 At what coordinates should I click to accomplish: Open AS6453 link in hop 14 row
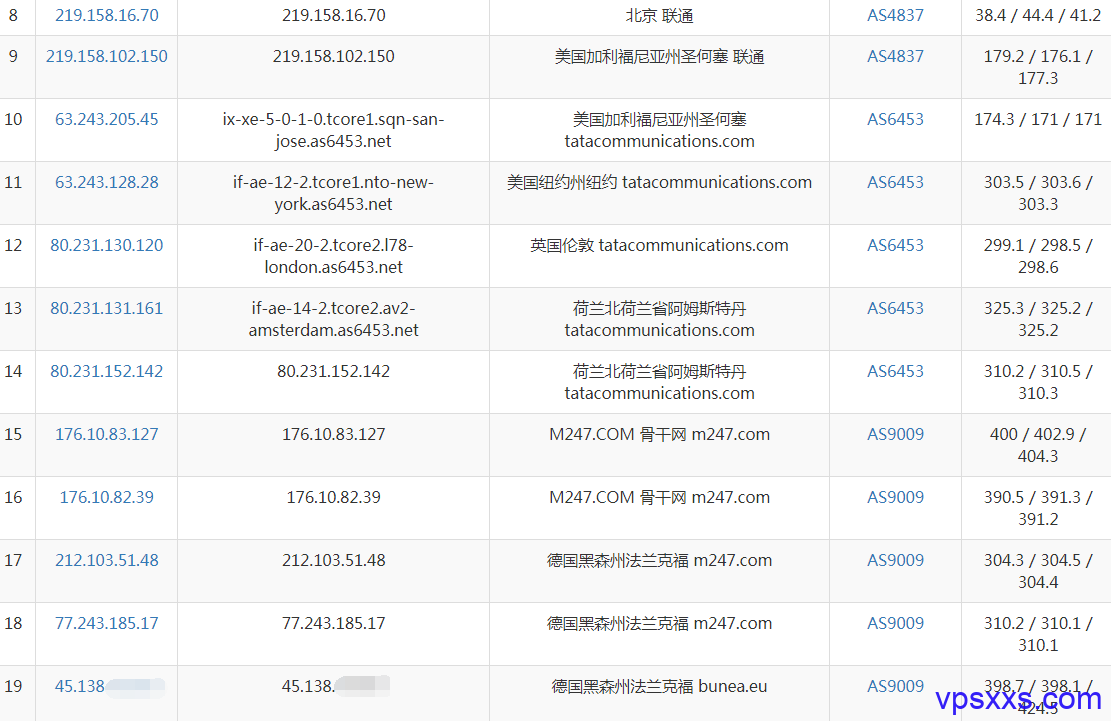895,372
